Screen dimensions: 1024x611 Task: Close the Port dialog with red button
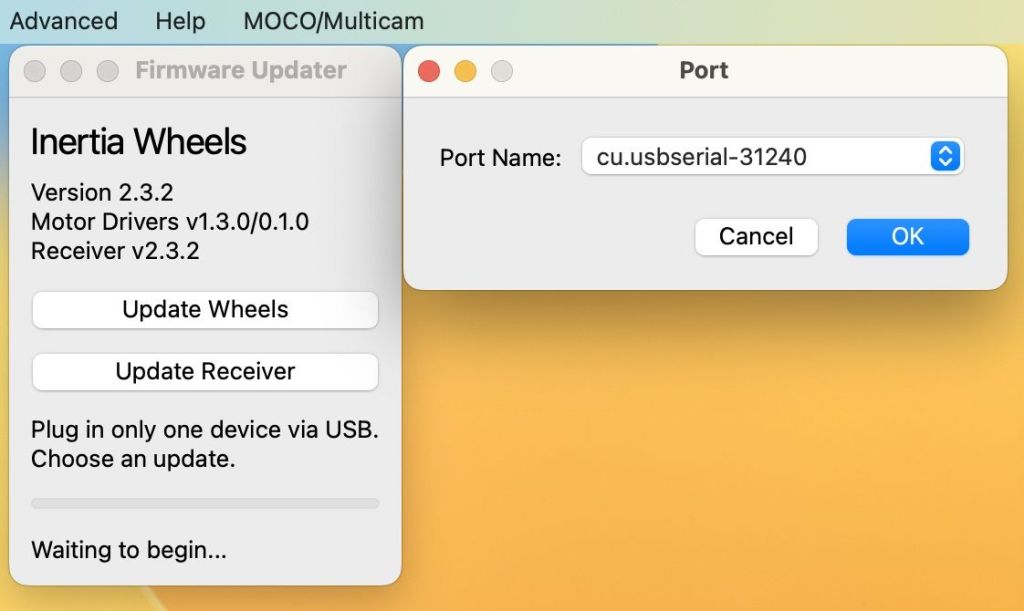428,70
